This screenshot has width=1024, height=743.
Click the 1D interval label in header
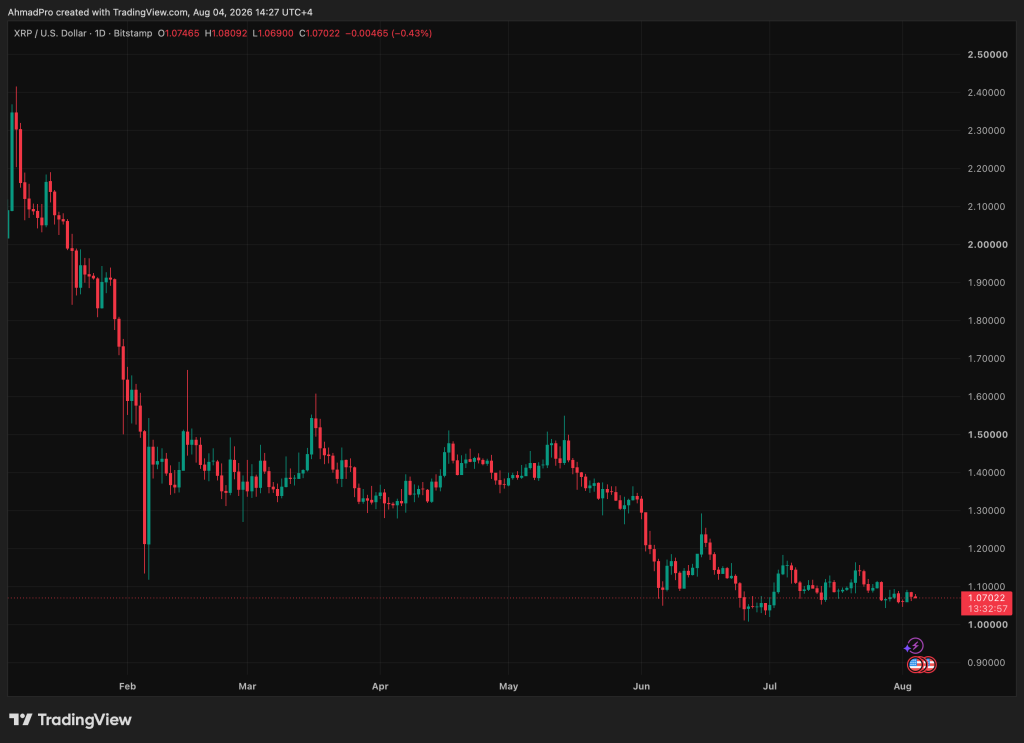click(x=100, y=33)
